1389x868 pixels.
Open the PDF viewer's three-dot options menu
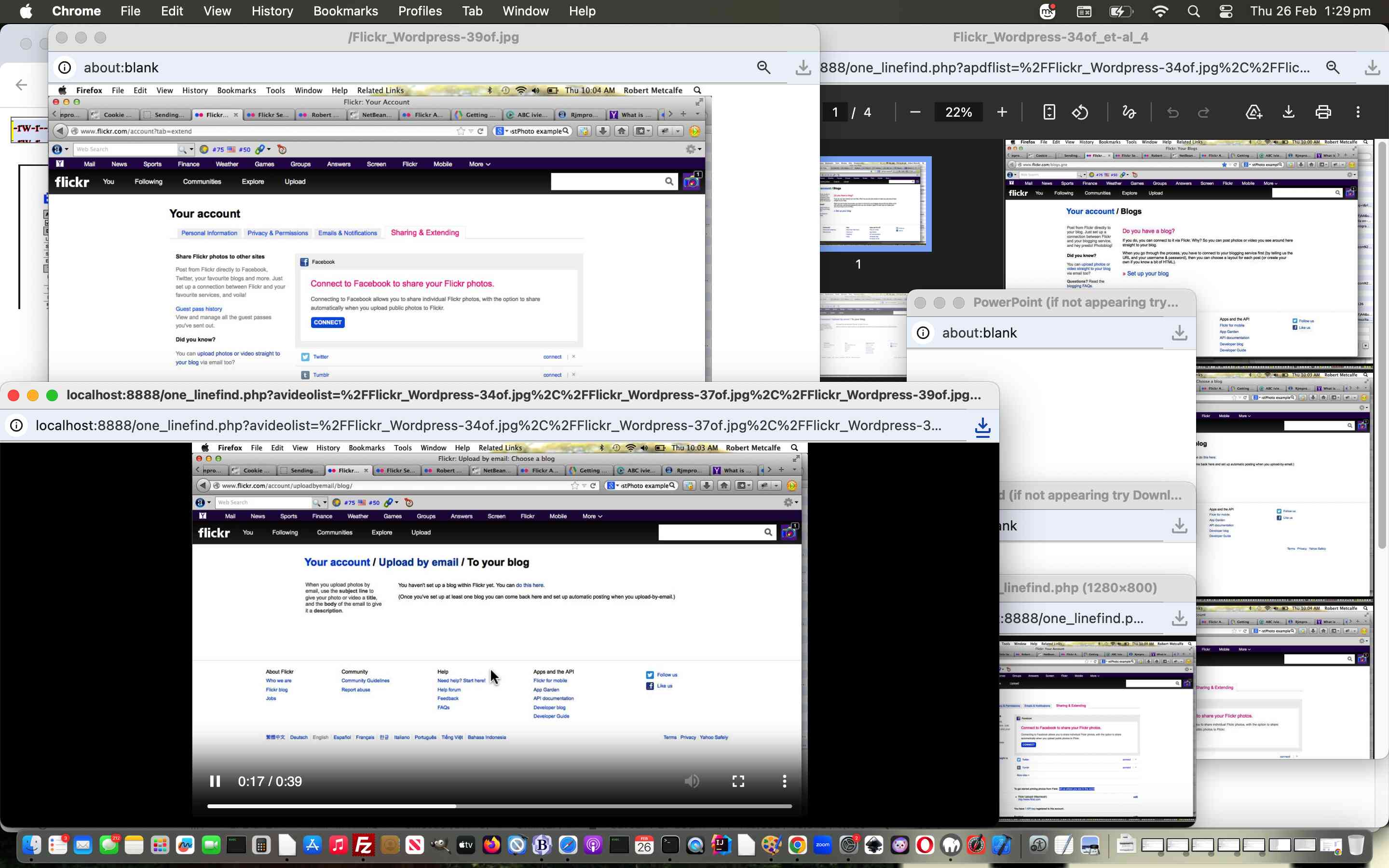tap(1359, 112)
